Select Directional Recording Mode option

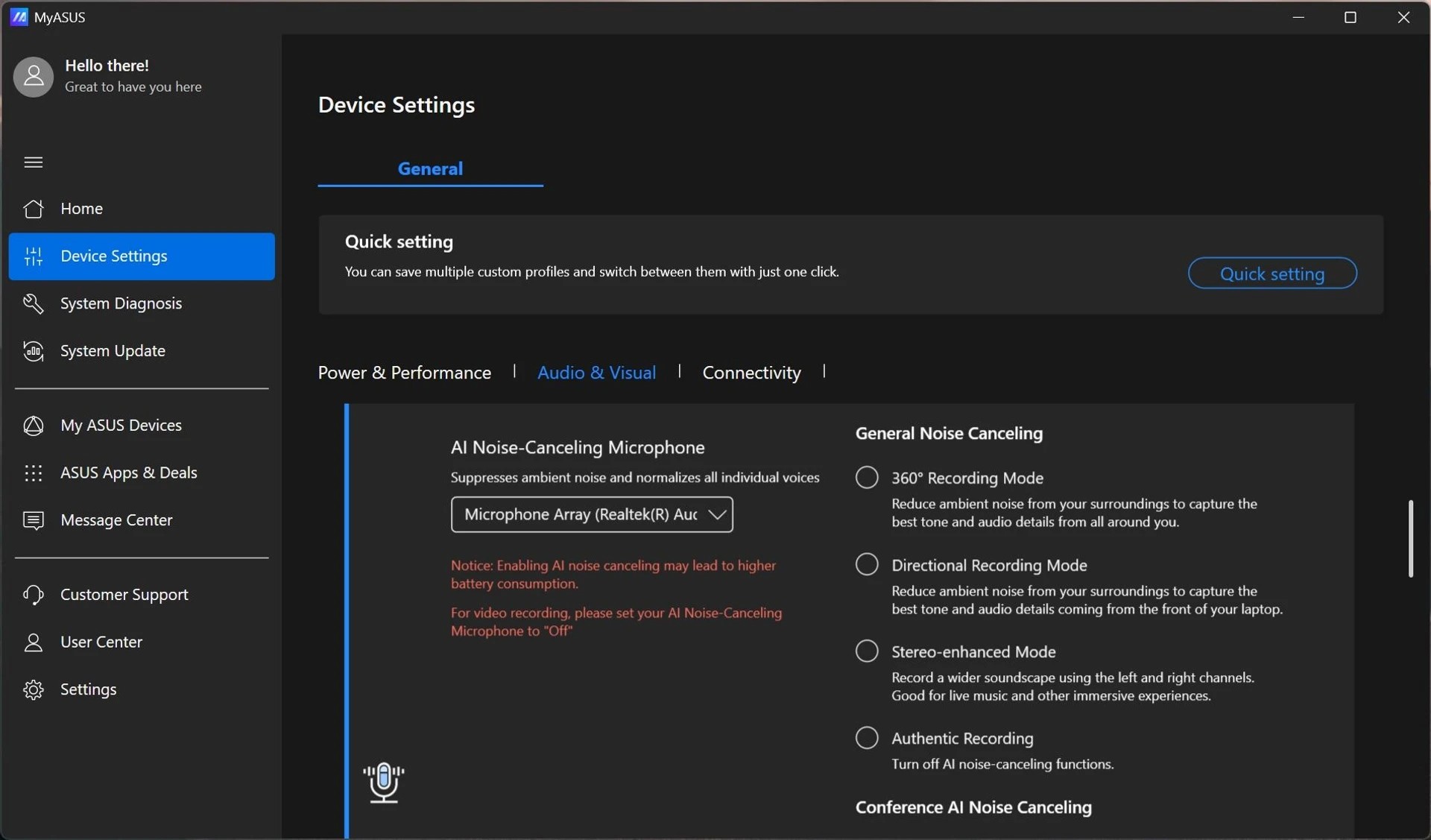(867, 564)
